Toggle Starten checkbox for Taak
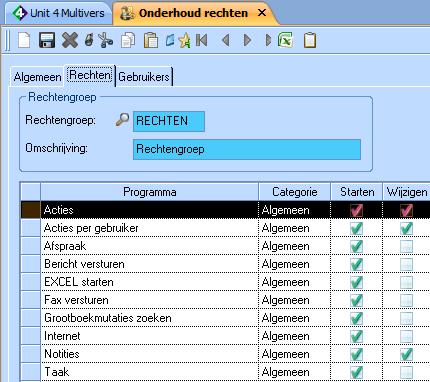430x382 pixels. pos(356,372)
